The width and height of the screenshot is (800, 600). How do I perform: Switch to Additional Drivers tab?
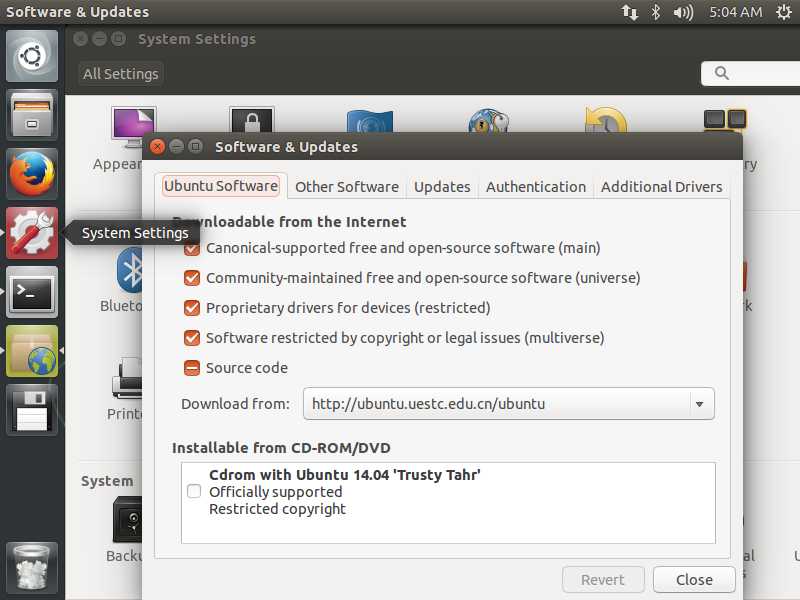coord(661,187)
